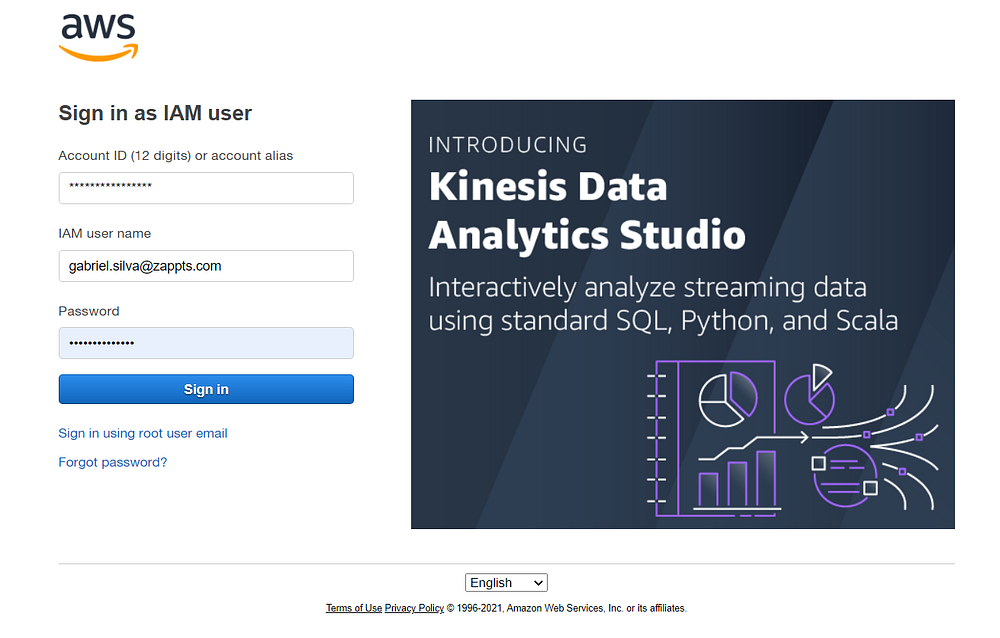The image size is (1000, 638).
Task: Click the 'IAM user name' label
Action: click(105, 234)
